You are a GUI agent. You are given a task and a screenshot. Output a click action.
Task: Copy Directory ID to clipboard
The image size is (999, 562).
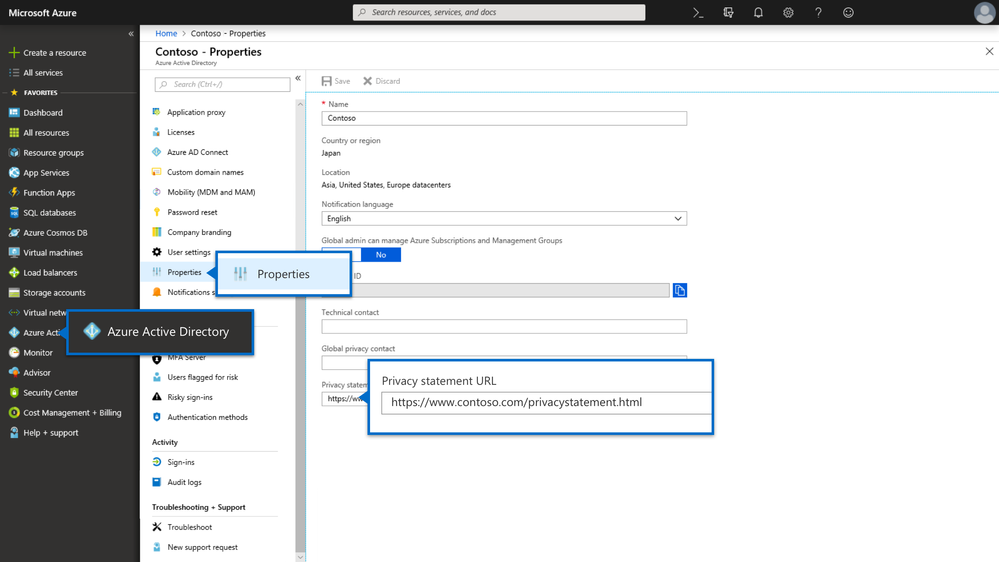point(680,291)
